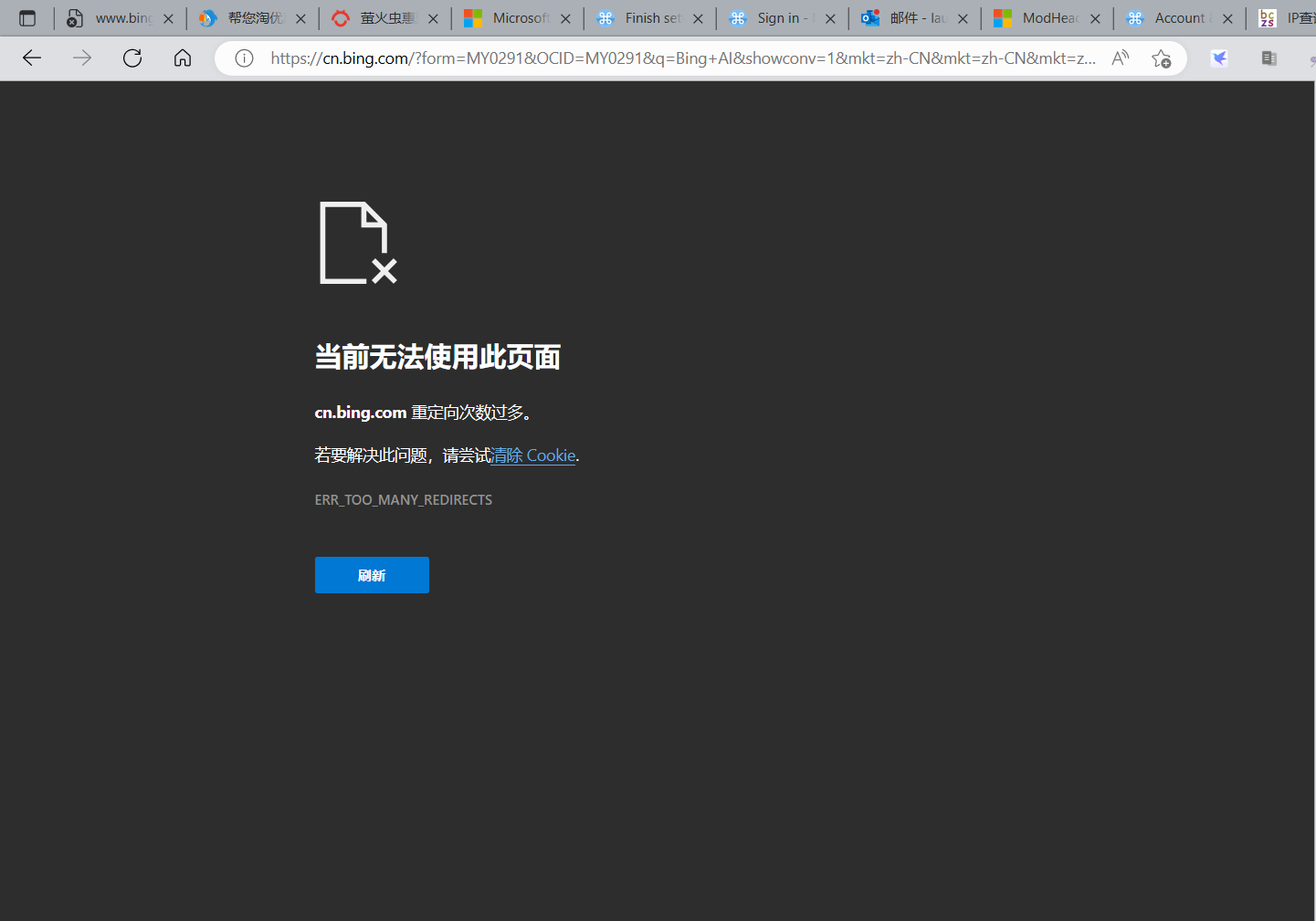Add this page to favorites star

point(1162,58)
